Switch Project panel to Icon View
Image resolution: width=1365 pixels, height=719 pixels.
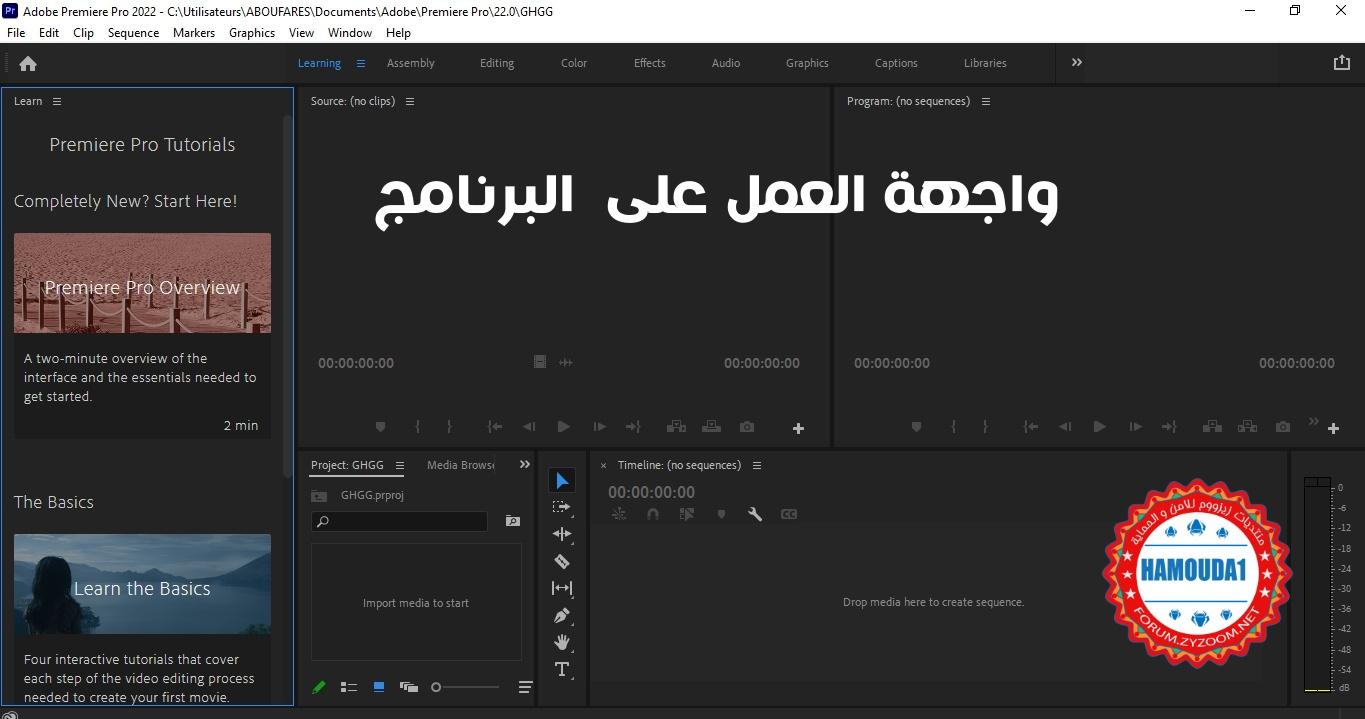[x=379, y=687]
